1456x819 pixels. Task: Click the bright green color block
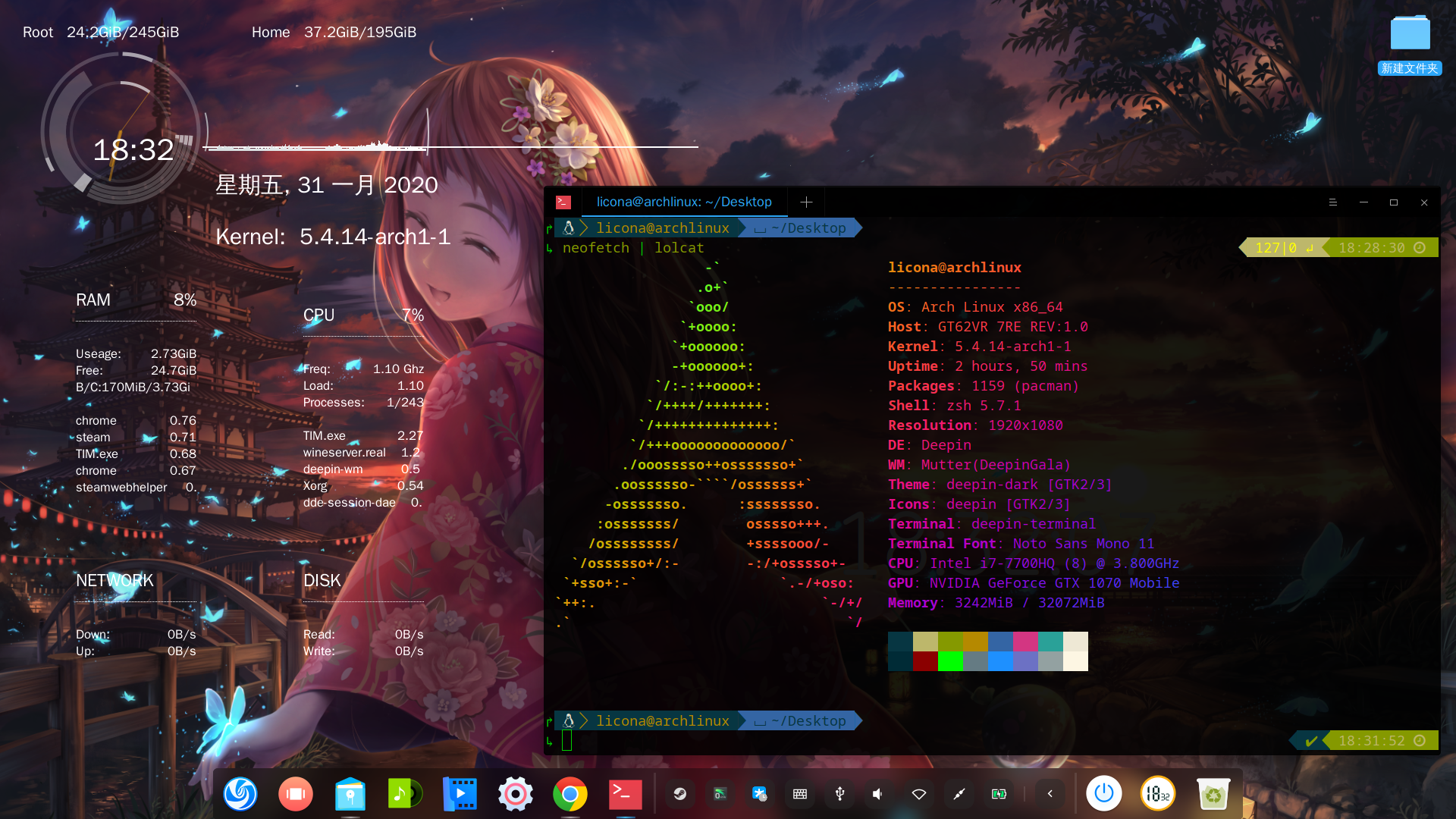tap(950, 661)
